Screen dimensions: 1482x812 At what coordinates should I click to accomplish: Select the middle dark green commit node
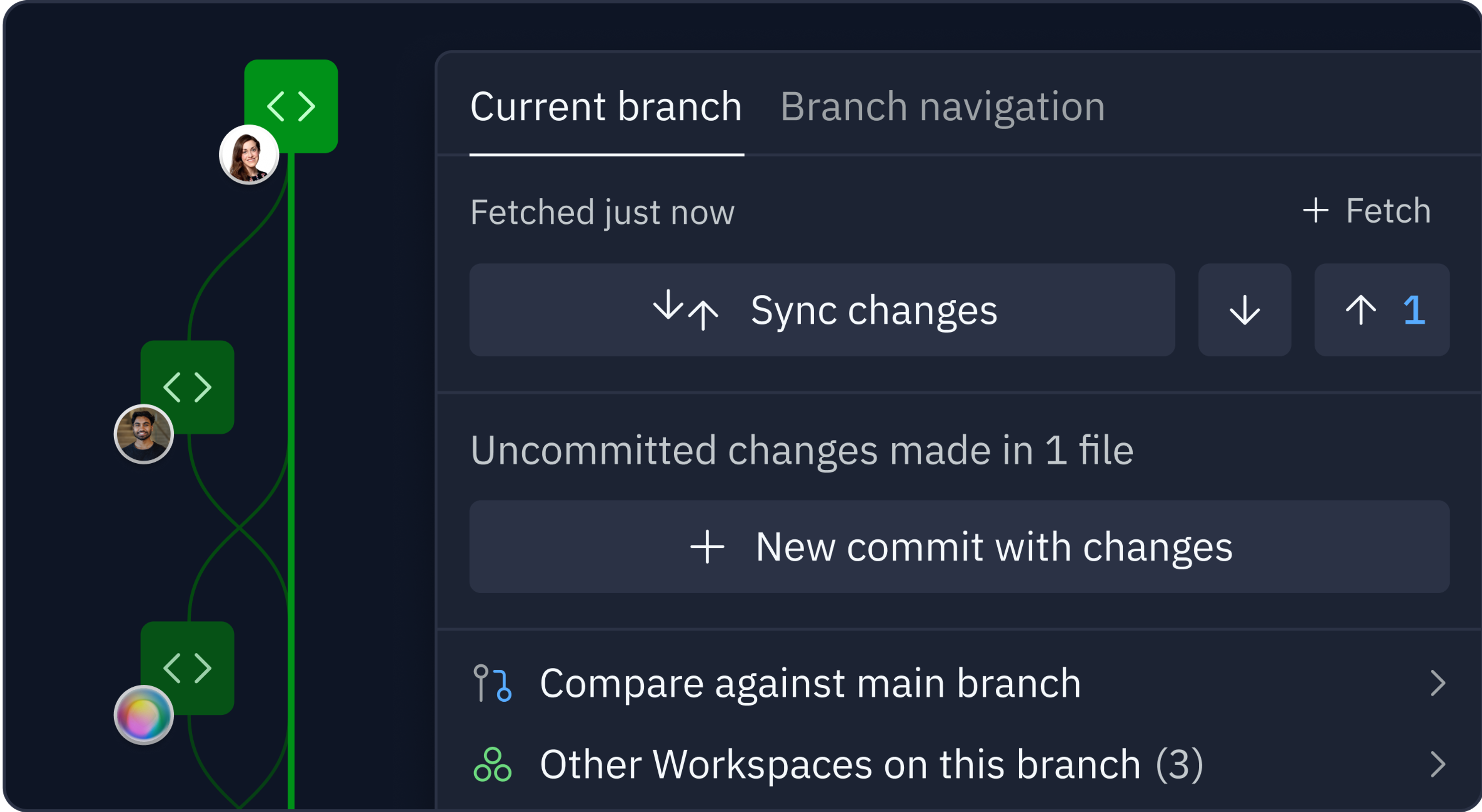[x=188, y=387]
